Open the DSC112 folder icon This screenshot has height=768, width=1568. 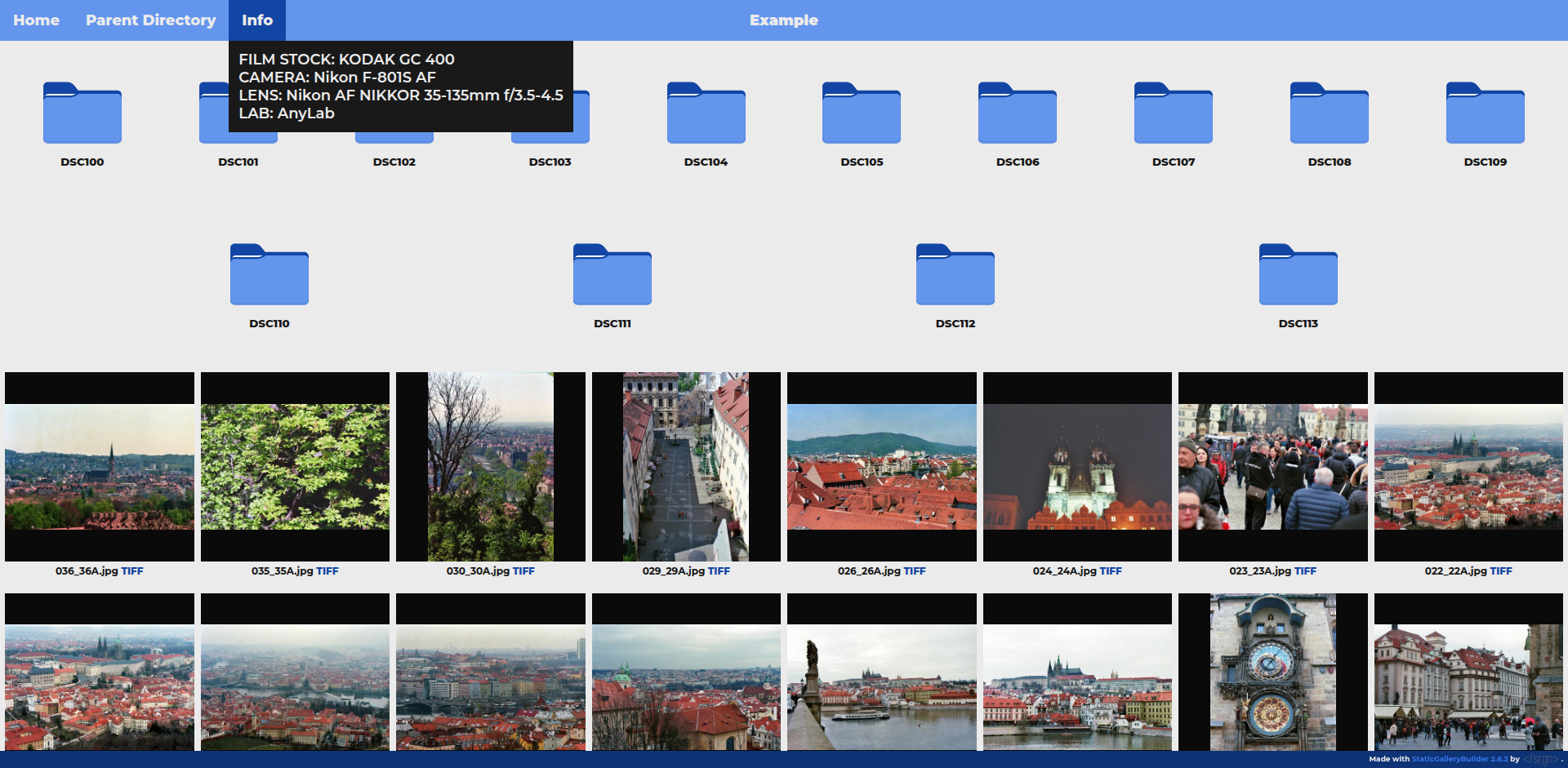(955, 275)
